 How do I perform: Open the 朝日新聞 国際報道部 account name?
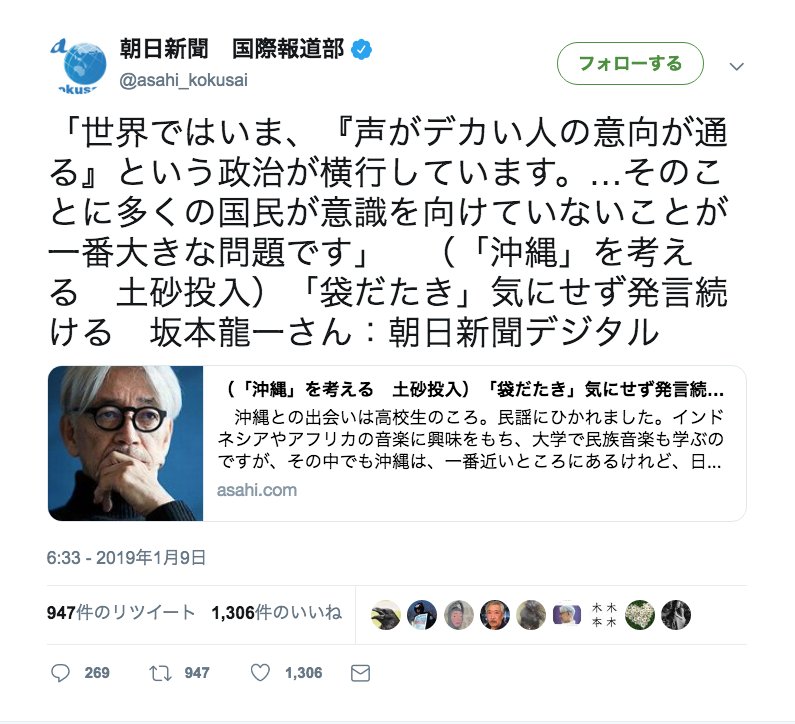tap(232, 49)
